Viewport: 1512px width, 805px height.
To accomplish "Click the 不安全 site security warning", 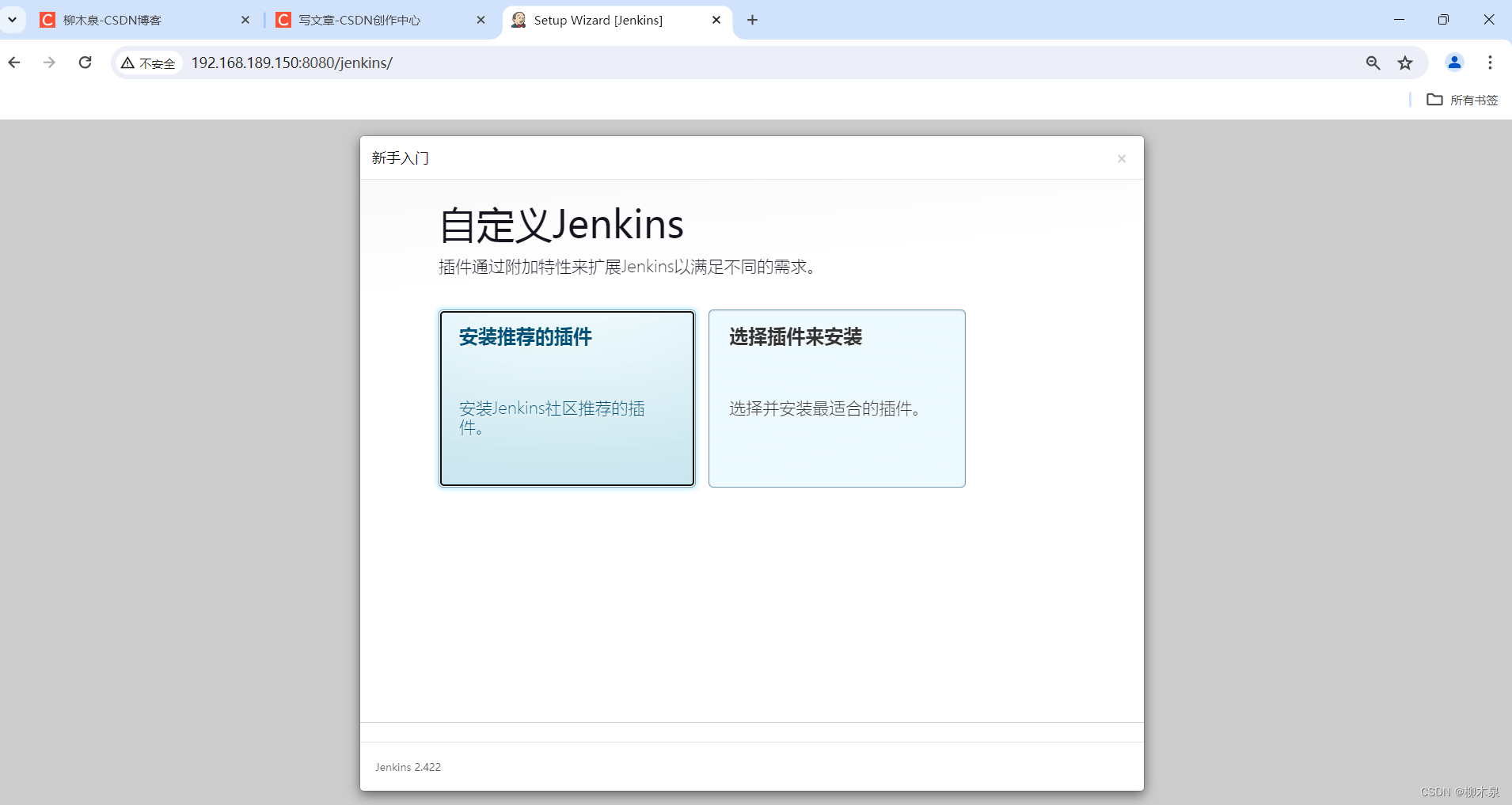I will click(149, 63).
